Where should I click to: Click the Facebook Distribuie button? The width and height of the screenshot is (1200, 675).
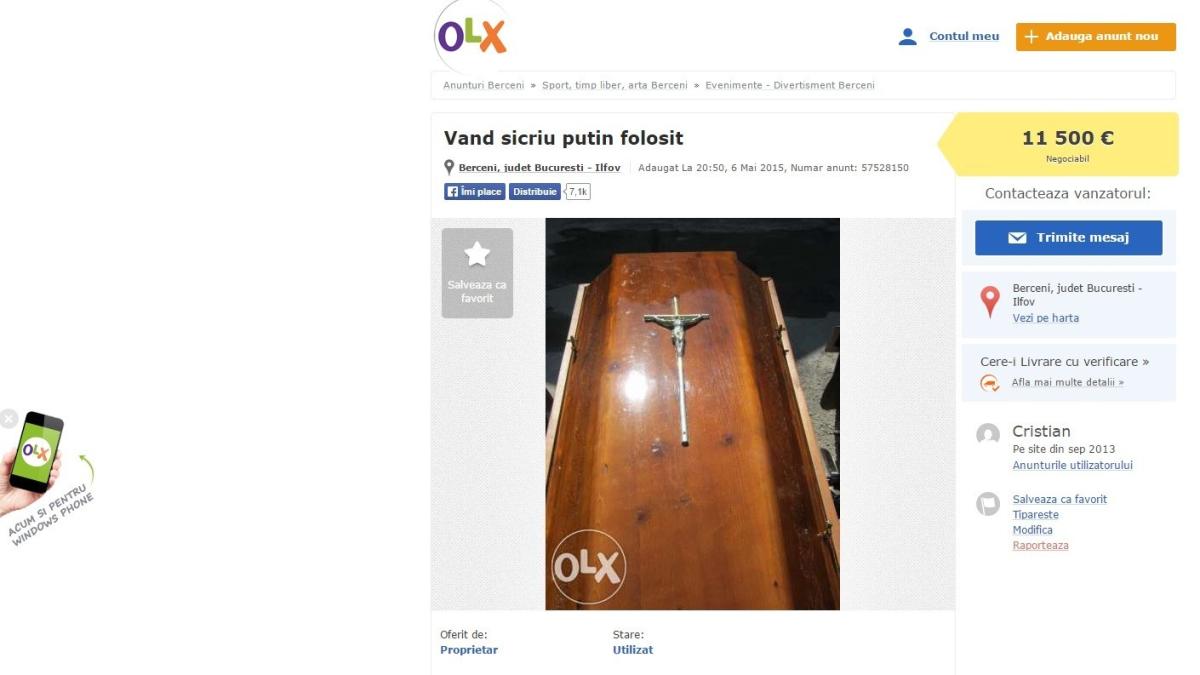click(535, 191)
